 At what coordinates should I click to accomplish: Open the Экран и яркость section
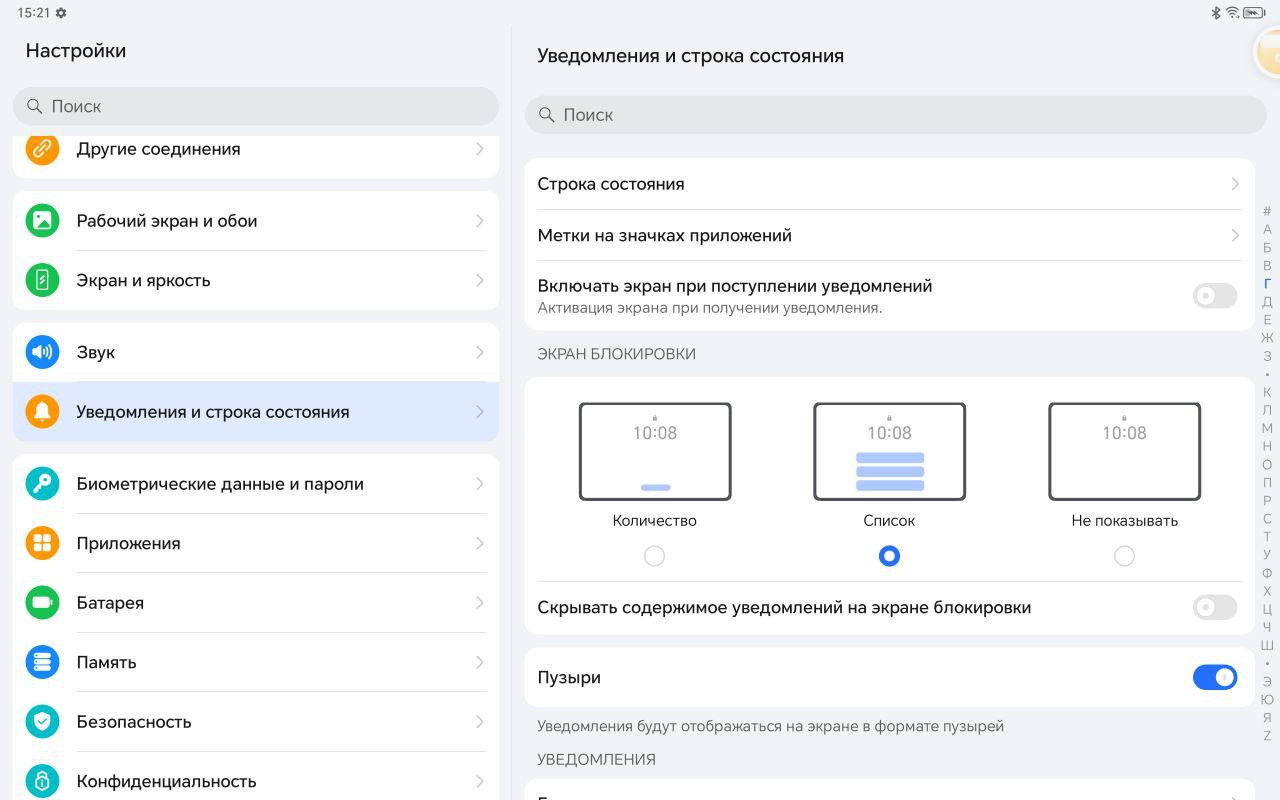click(256, 280)
